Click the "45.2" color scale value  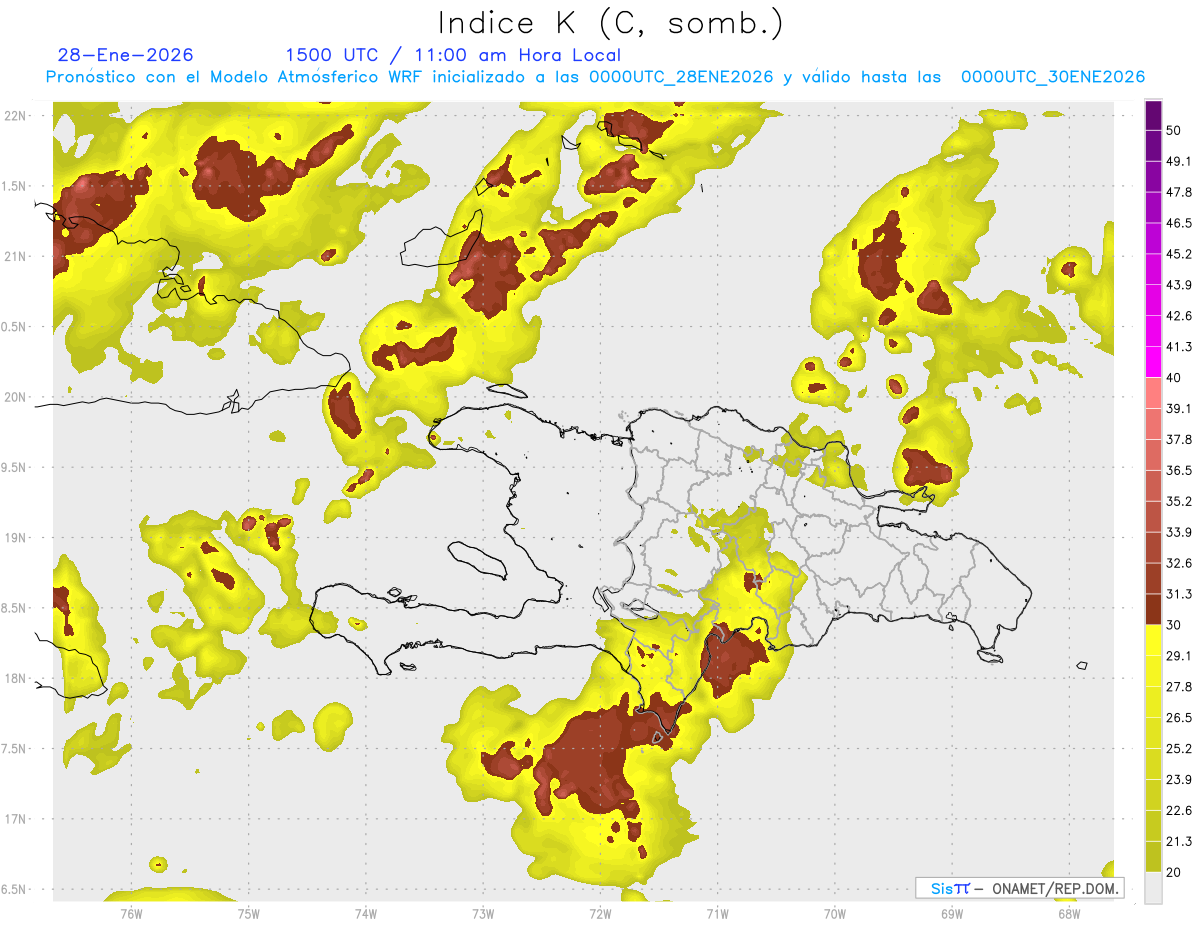[1179, 254]
